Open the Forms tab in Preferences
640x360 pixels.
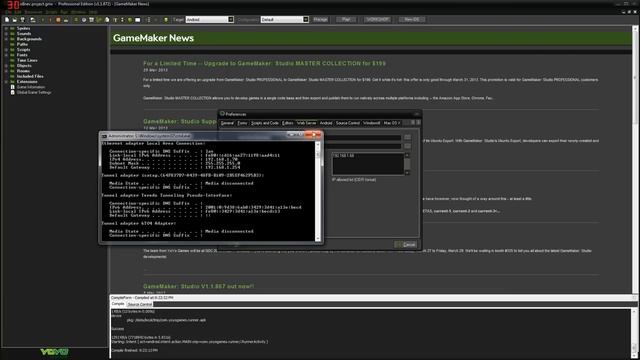(x=242, y=123)
